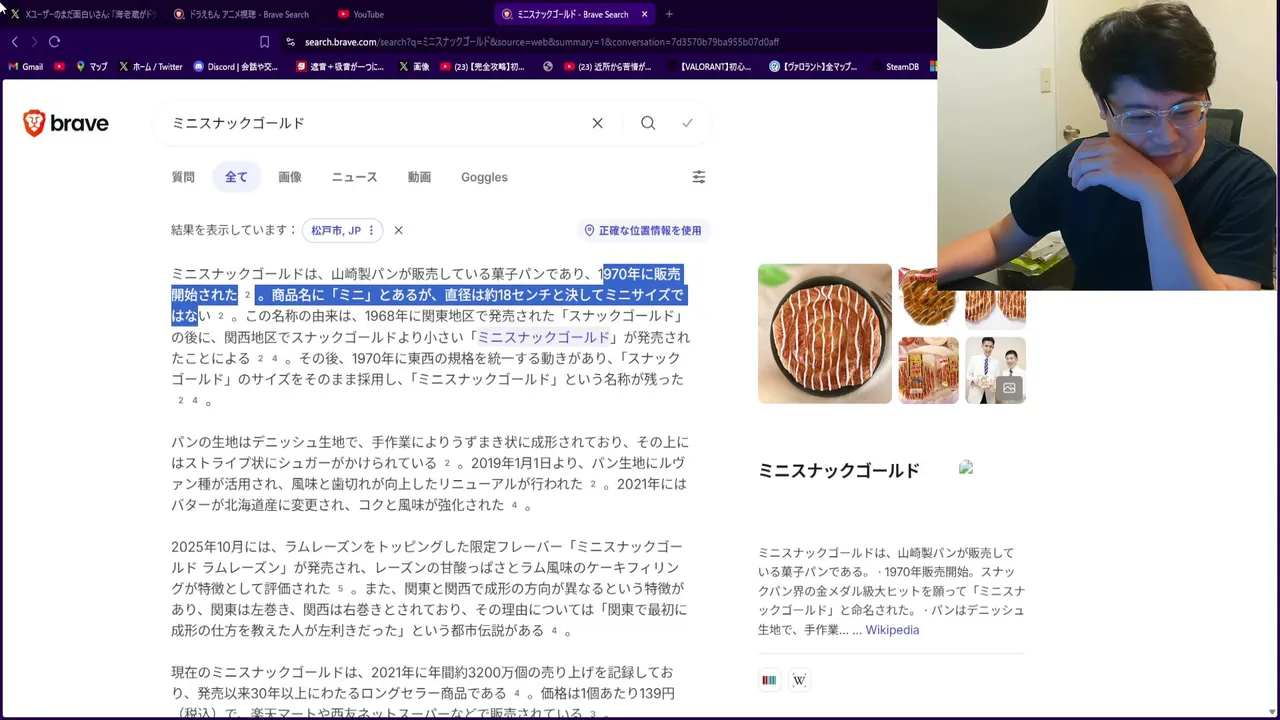Click the magnifier search icon
This screenshot has width=1280, height=720.
coord(648,123)
